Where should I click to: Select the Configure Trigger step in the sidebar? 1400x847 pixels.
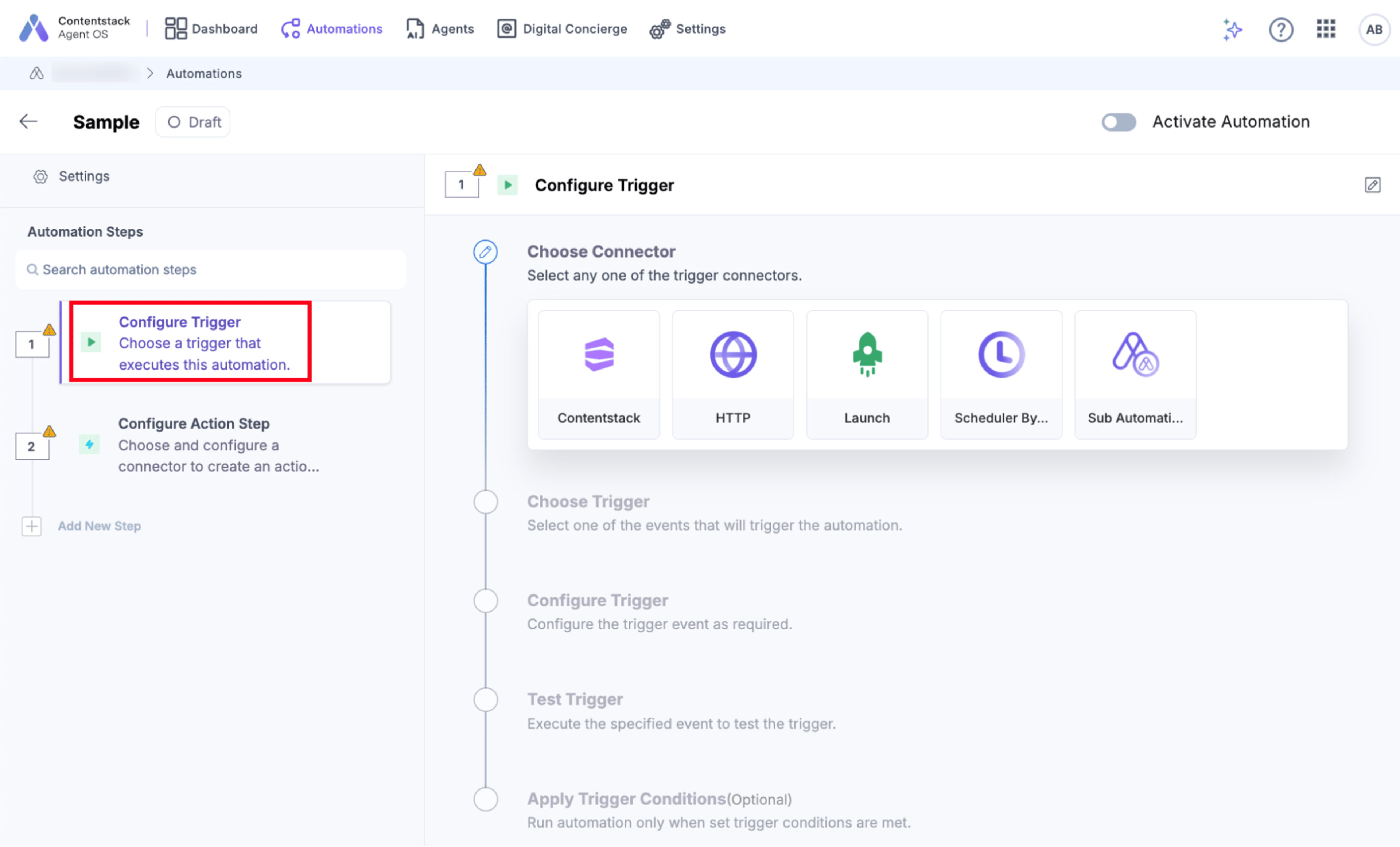(x=226, y=343)
